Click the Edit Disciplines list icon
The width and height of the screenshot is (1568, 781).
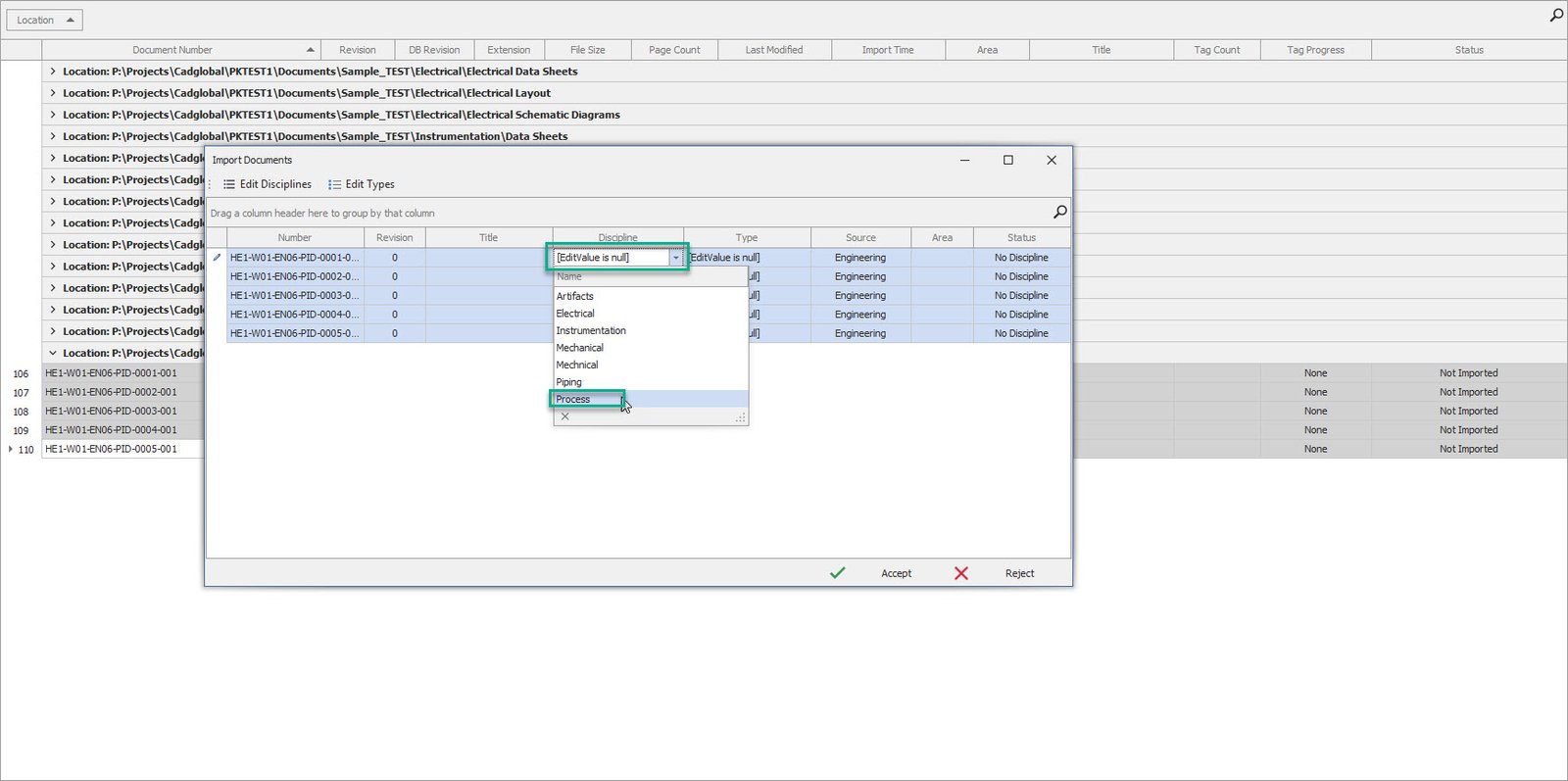[229, 184]
